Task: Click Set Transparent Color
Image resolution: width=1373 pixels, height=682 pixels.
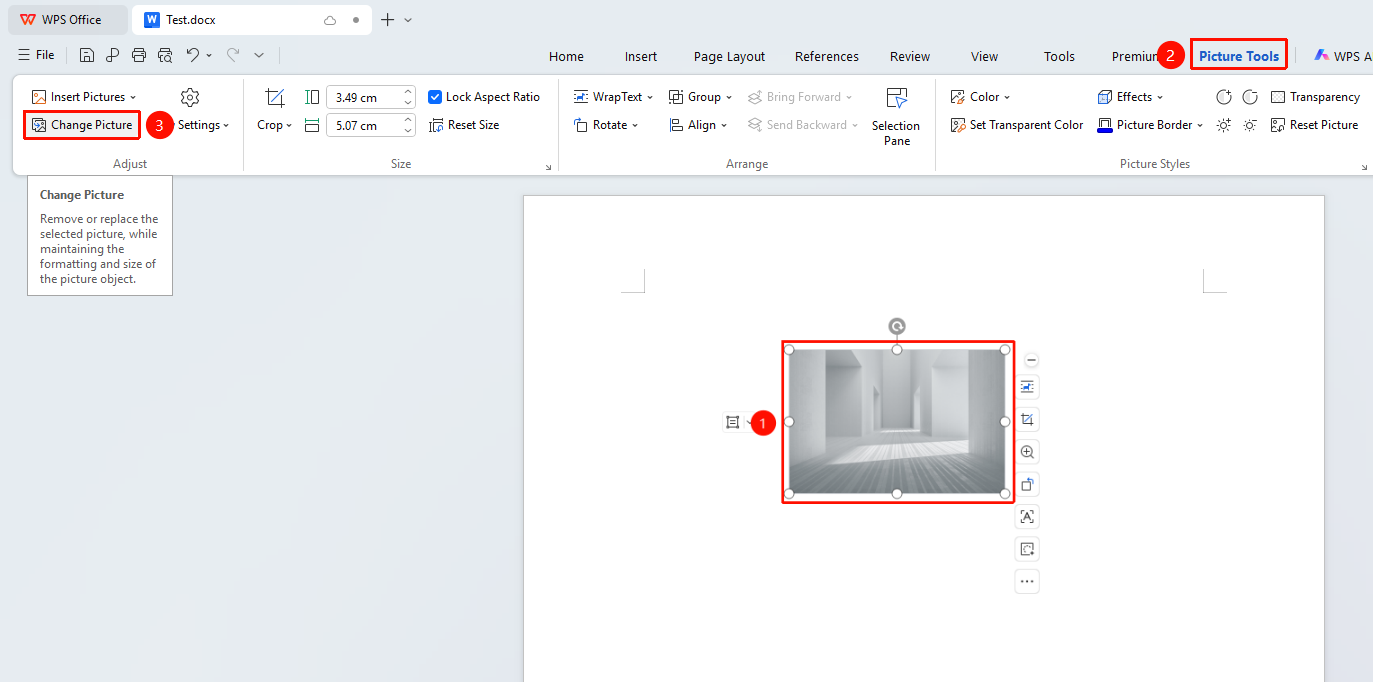Action: click(x=1016, y=125)
